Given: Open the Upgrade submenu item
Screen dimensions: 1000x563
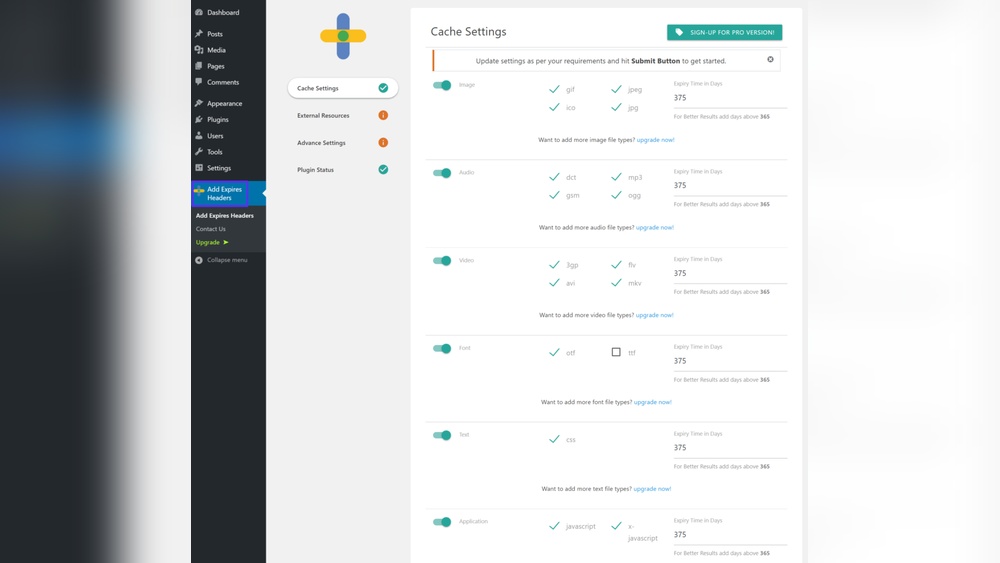Looking at the screenshot, I should (212, 242).
